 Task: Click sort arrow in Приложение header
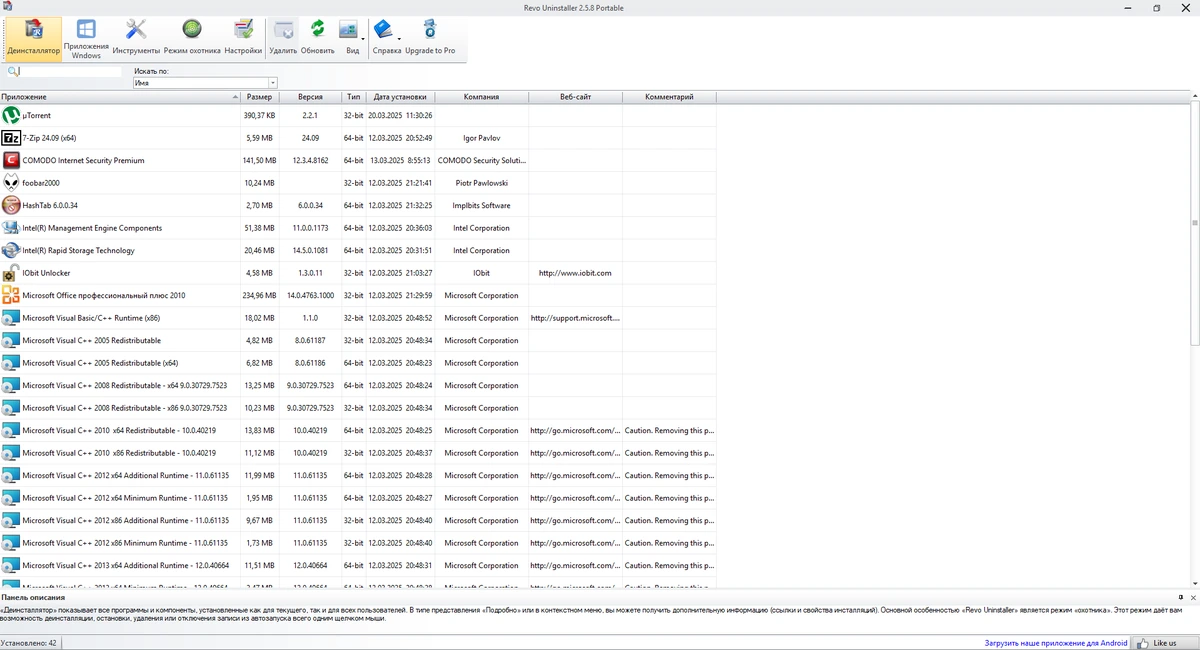tap(236, 97)
